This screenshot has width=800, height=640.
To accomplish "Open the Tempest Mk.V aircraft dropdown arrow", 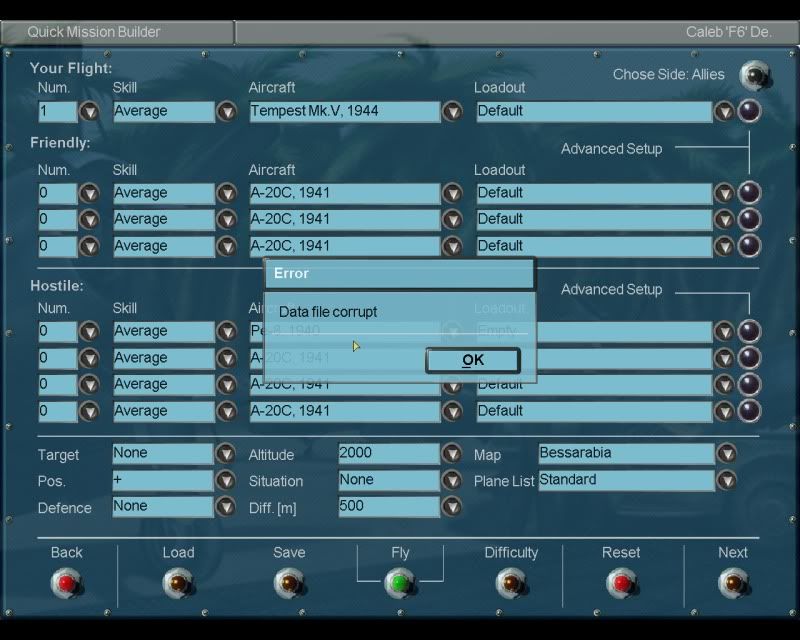I will (452, 111).
